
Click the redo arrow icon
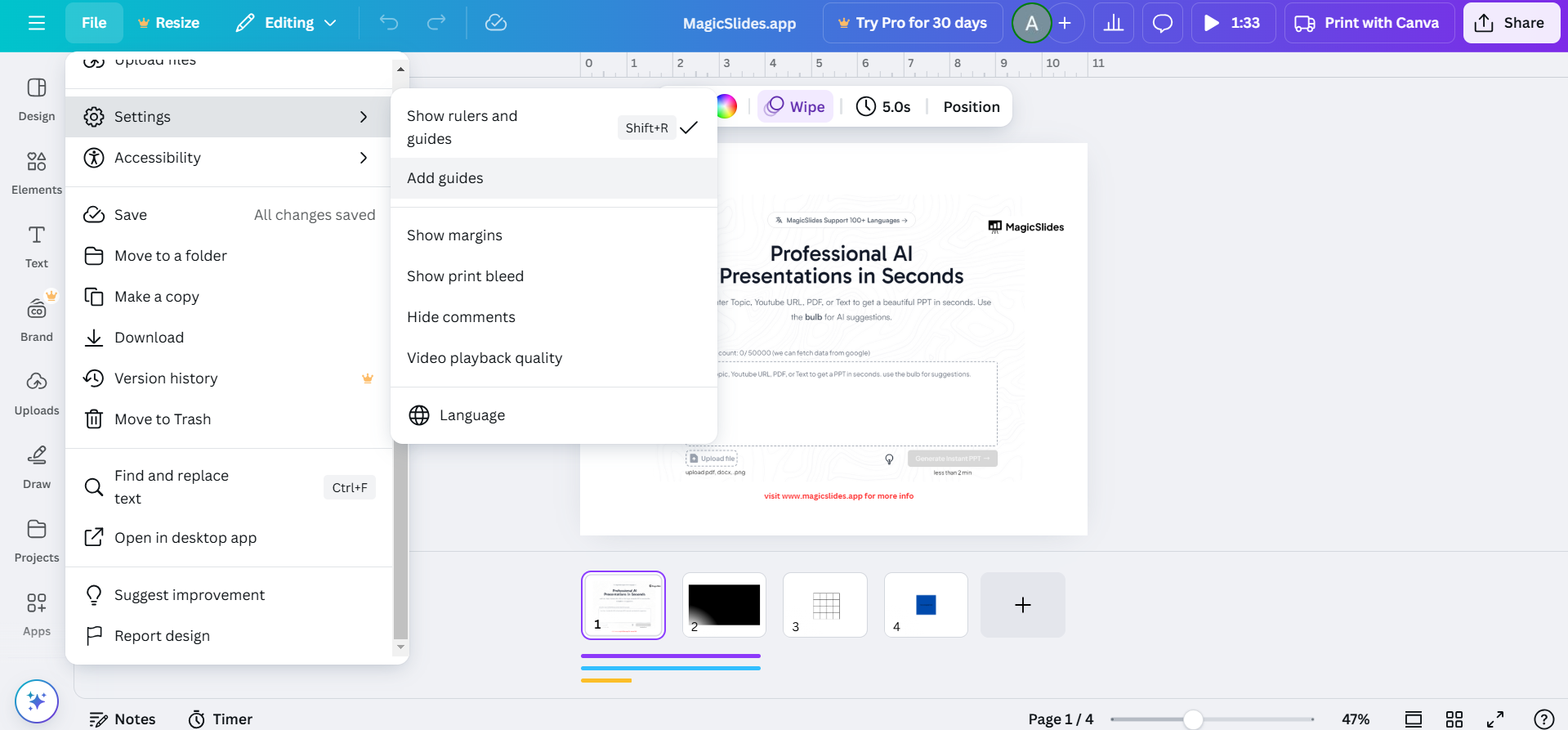436,23
